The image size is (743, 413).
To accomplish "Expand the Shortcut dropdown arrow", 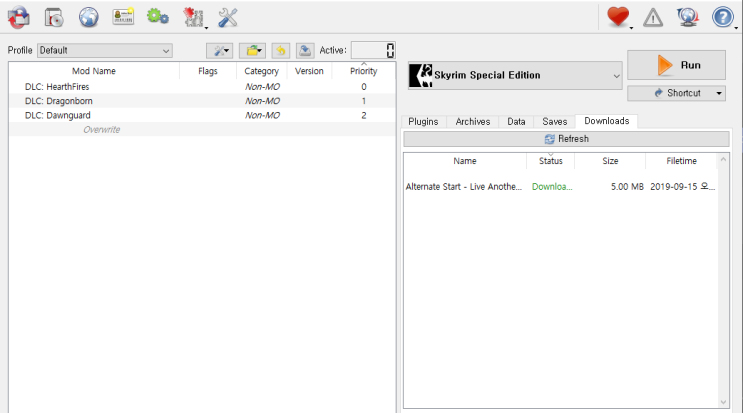I will [x=719, y=93].
